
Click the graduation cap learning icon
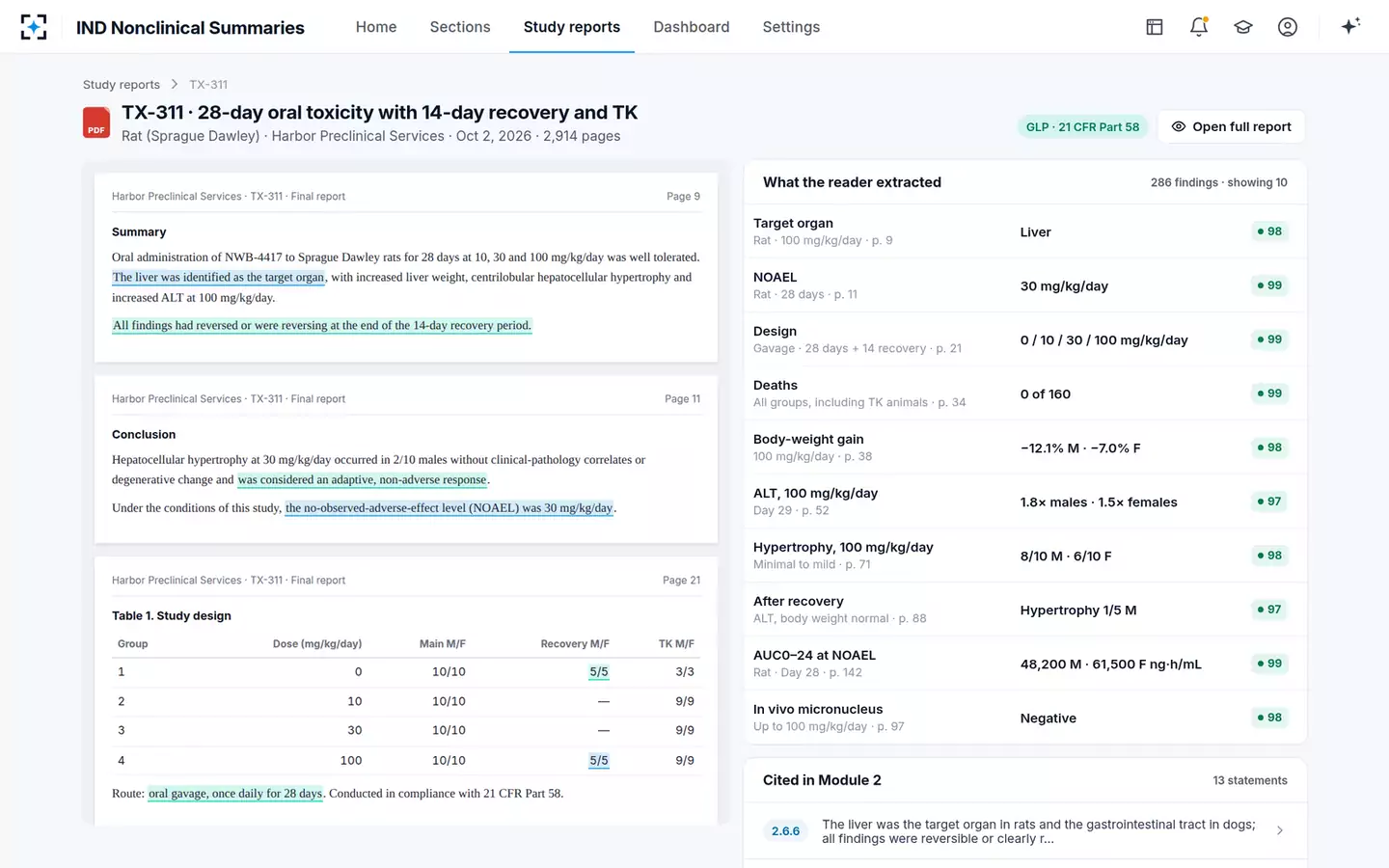click(1243, 27)
